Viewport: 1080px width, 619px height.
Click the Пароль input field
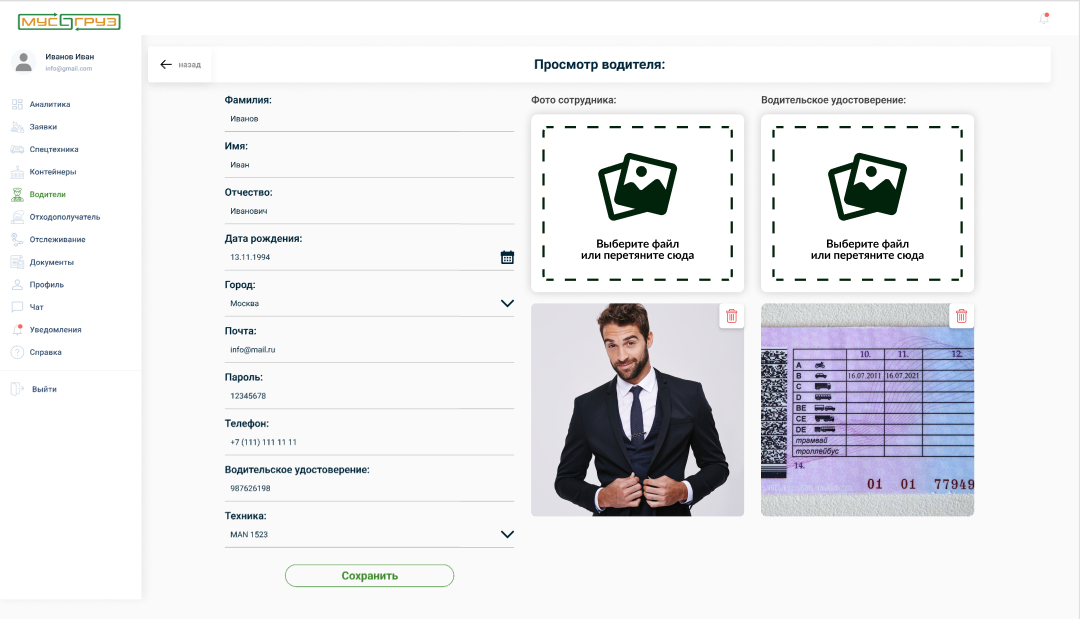(x=369, y=396)
